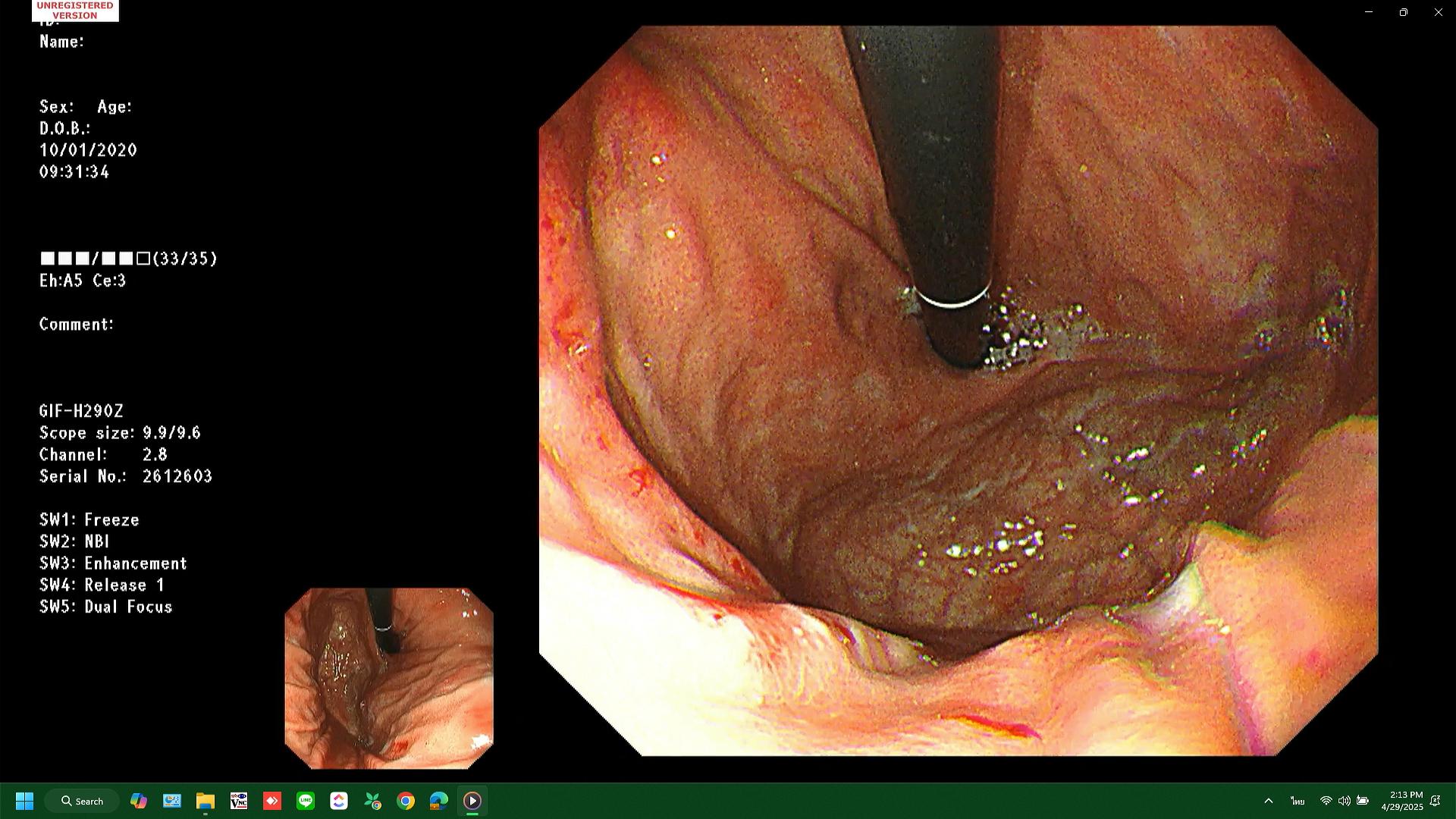Close the viewer window

pos(1439,12)
